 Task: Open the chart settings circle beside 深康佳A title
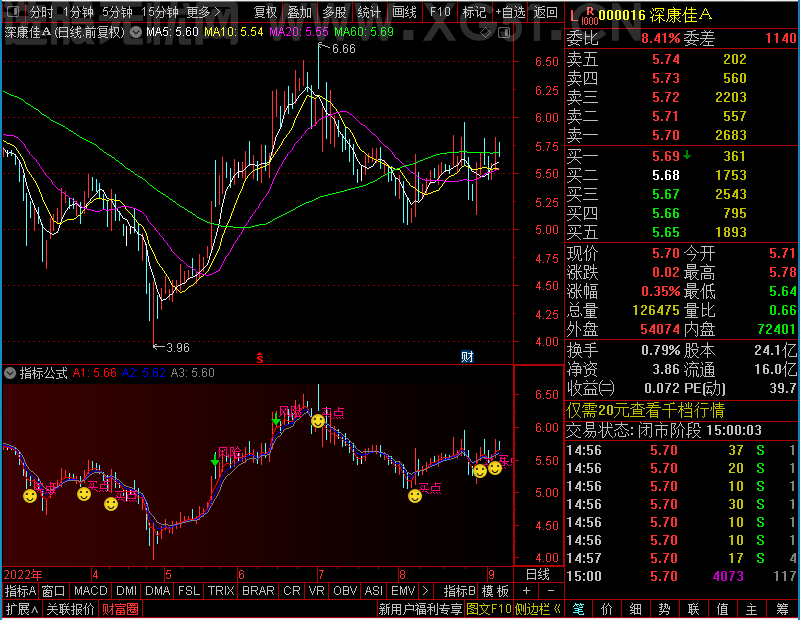coord(136,32)
